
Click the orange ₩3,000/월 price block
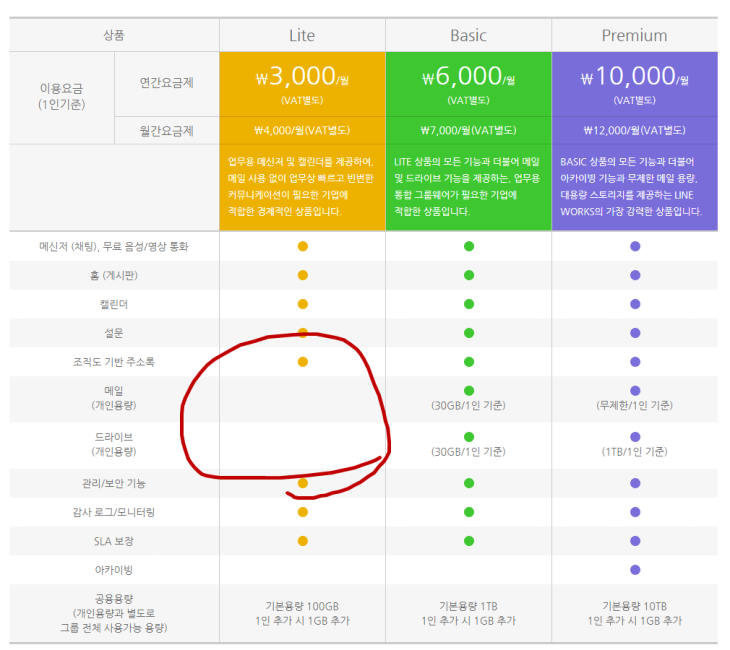(x=302, y=84)
